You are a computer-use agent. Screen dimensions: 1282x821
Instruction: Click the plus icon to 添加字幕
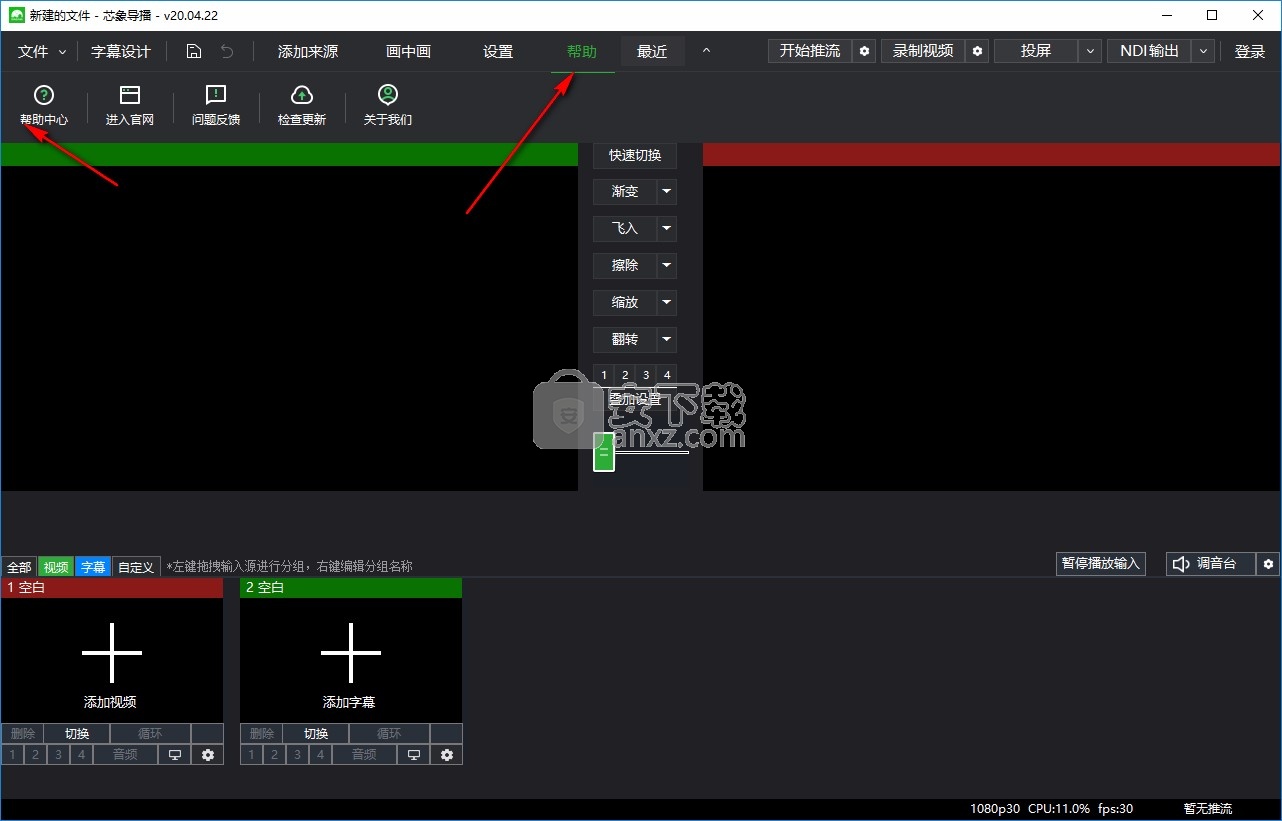tap(351, 653)
